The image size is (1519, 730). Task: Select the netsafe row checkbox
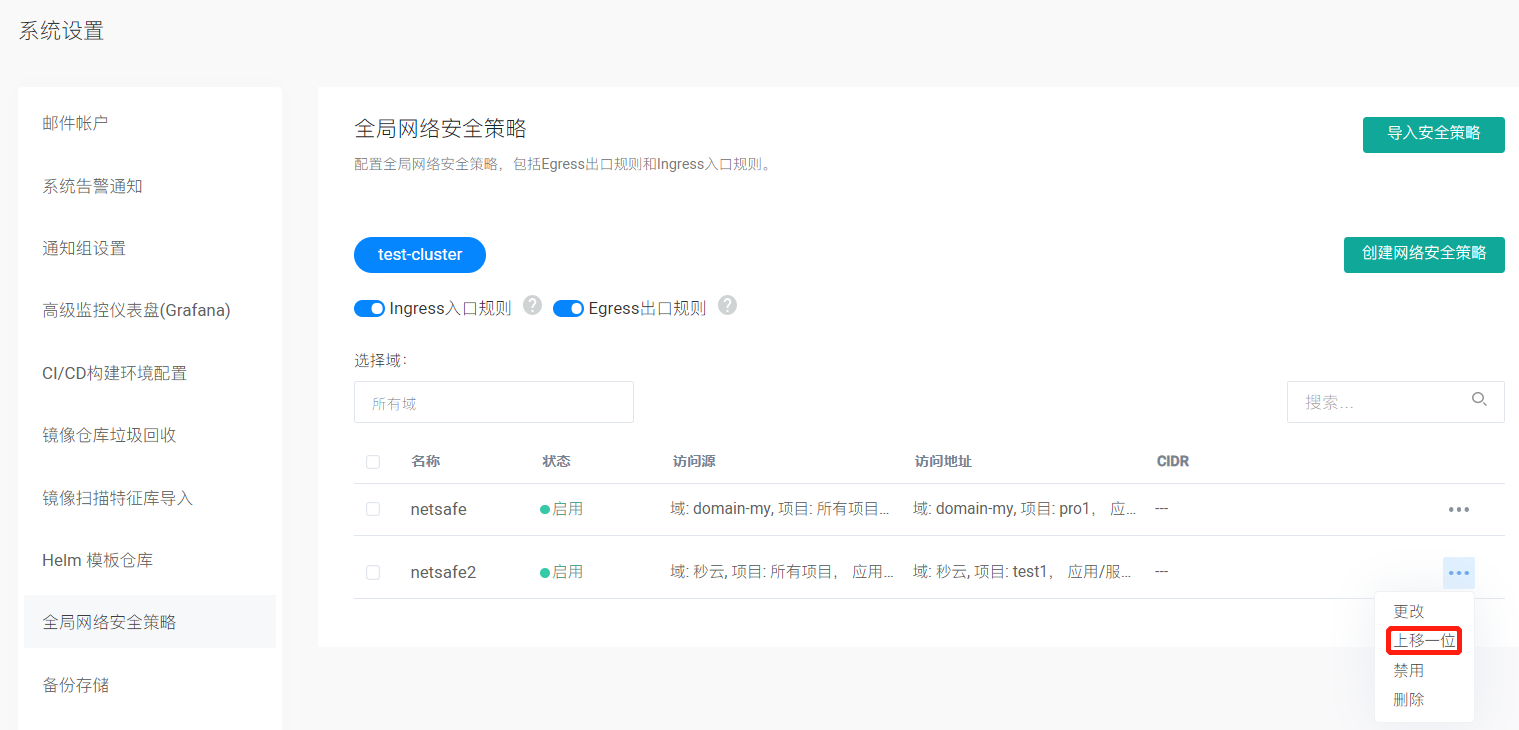373,509
